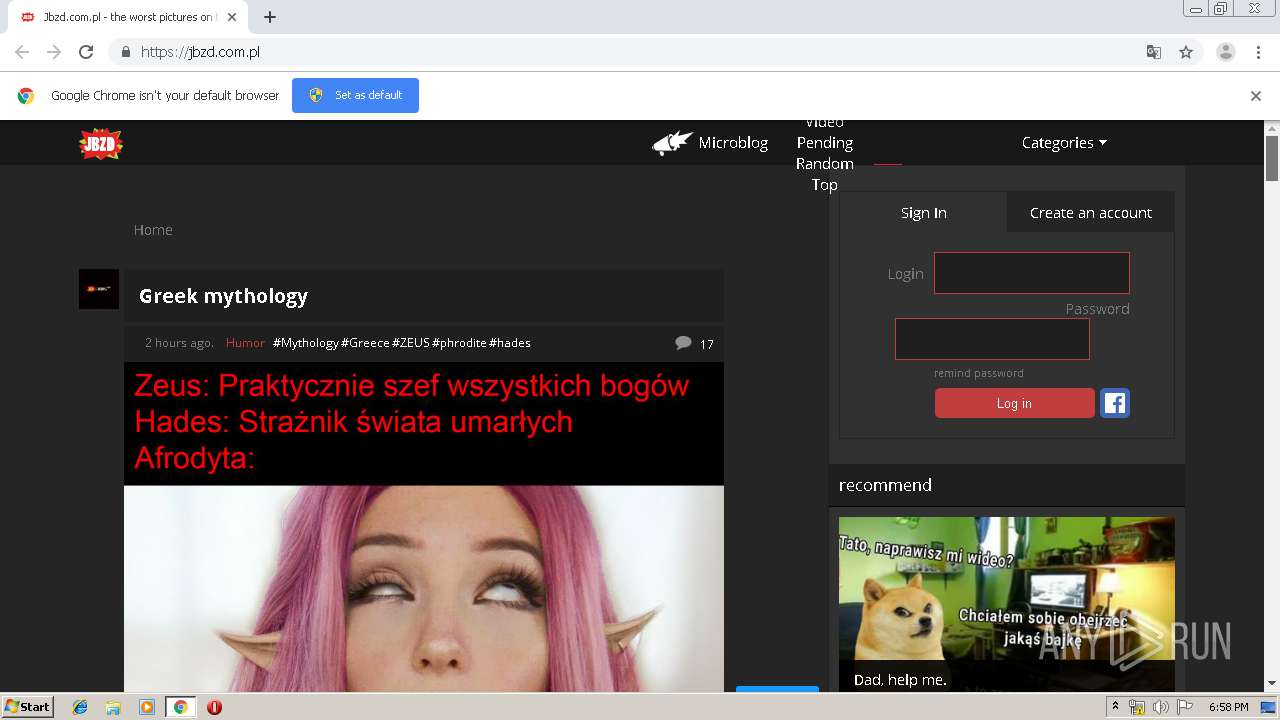
Task: Click the post author avatar thumbnail
Action: (x=99, y=289)
